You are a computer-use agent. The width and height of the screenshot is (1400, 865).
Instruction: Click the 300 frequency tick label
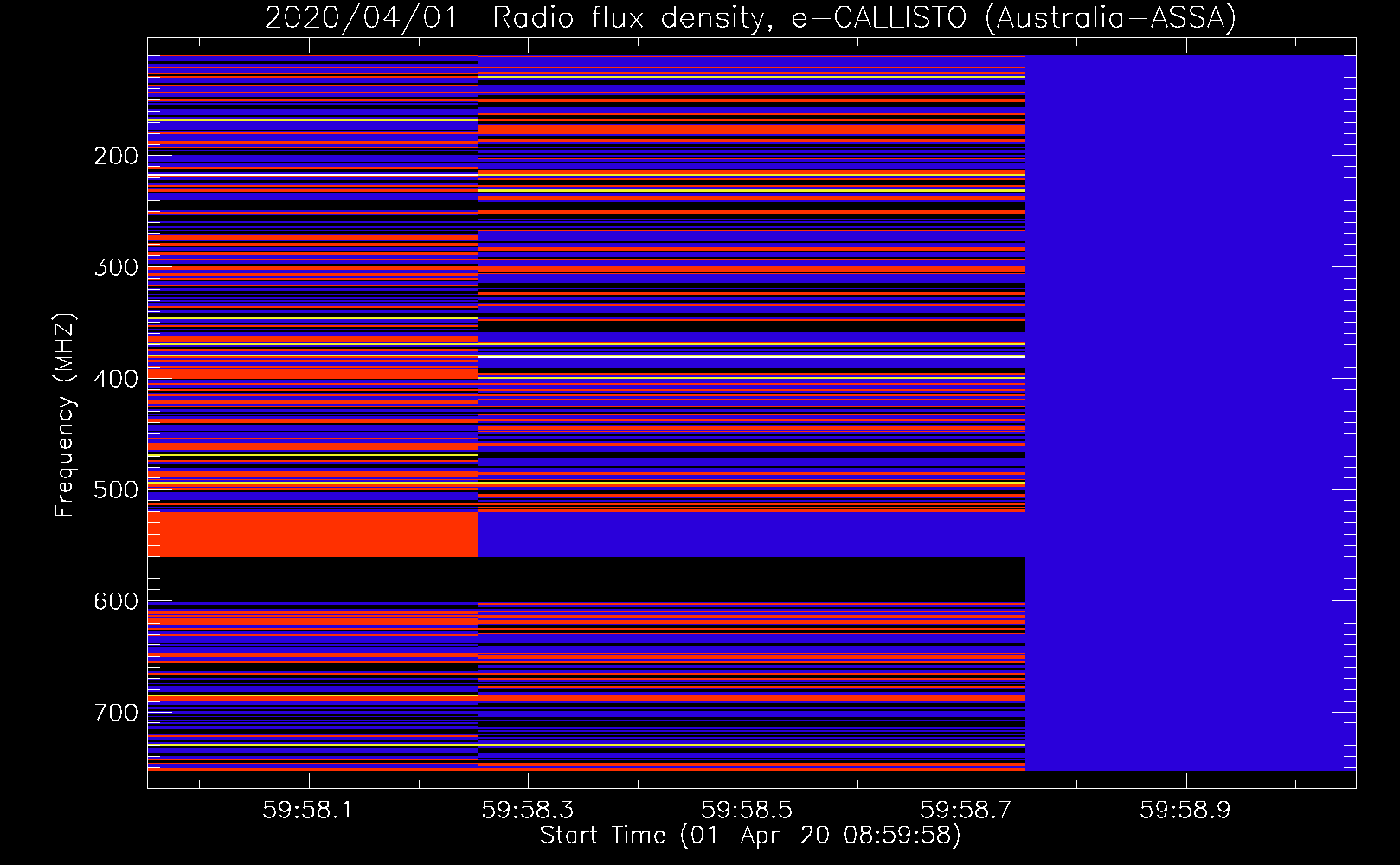point(116,267)
